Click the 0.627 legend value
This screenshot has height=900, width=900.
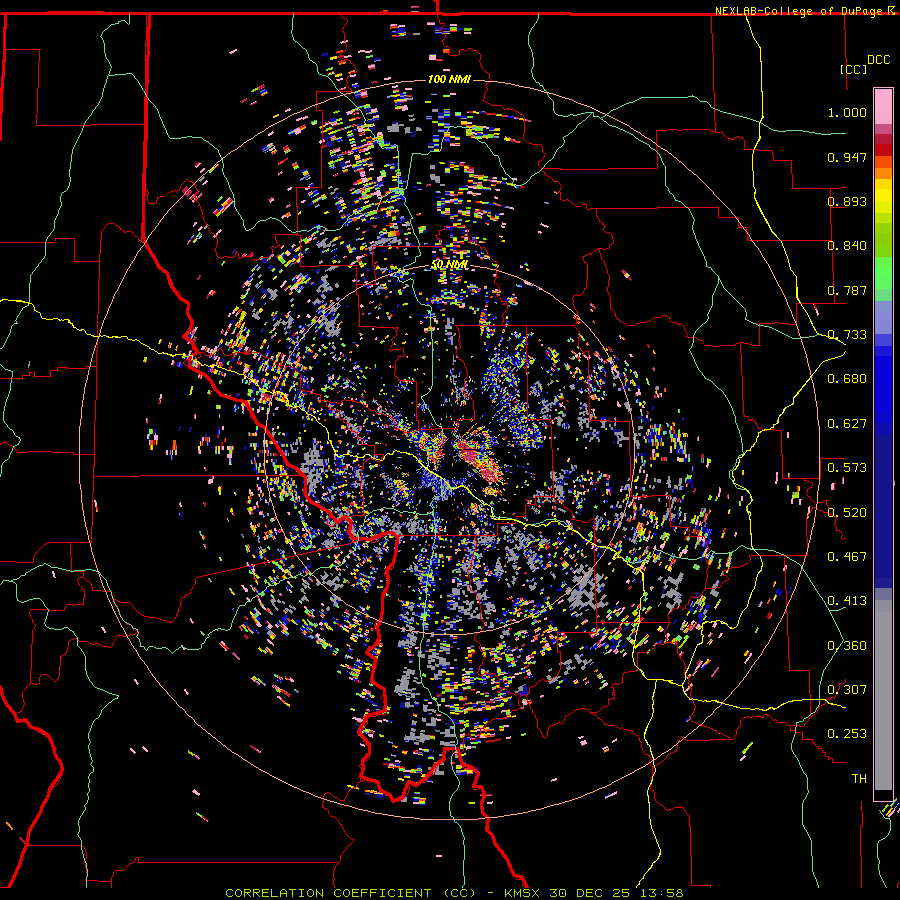tap(847, 423)
